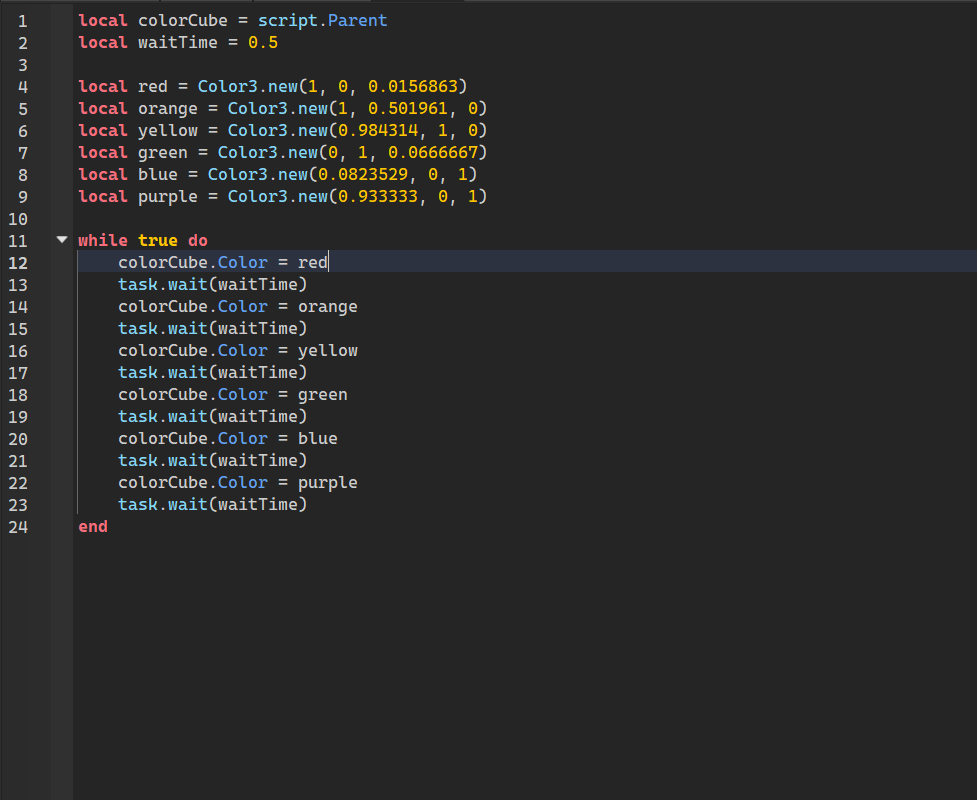977x800 pixels.
Task: Click 'purple' variable declaration on line 9
Action: pos(168,197)
